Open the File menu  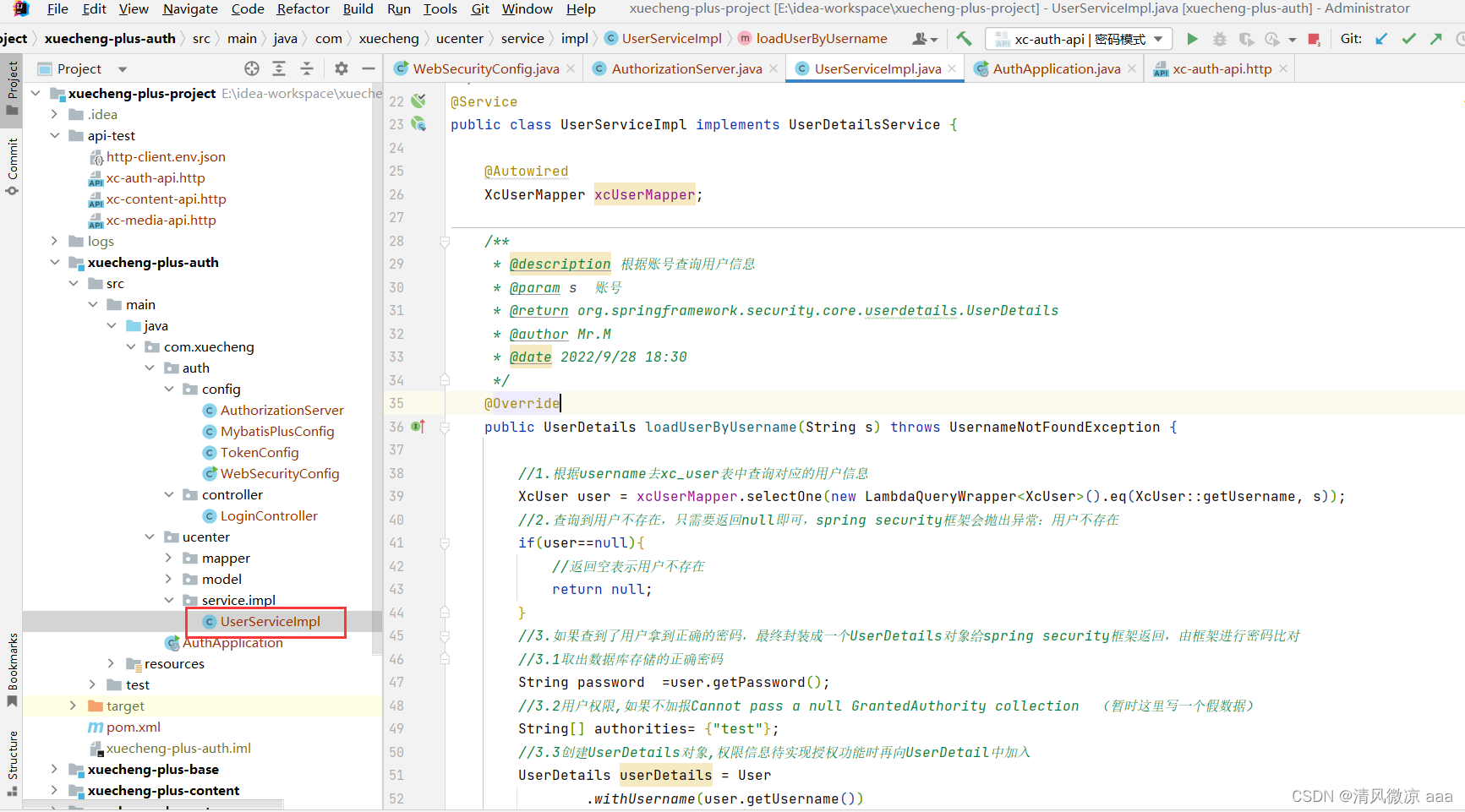click(57, 8)
